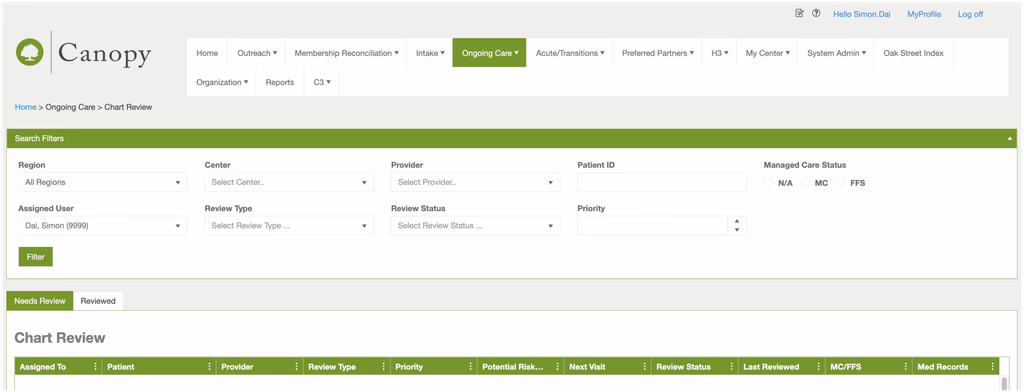The height and width of the screenshot is (392, 1024).
Task: Click the green Filter button
Action: [x=35, y=257]
